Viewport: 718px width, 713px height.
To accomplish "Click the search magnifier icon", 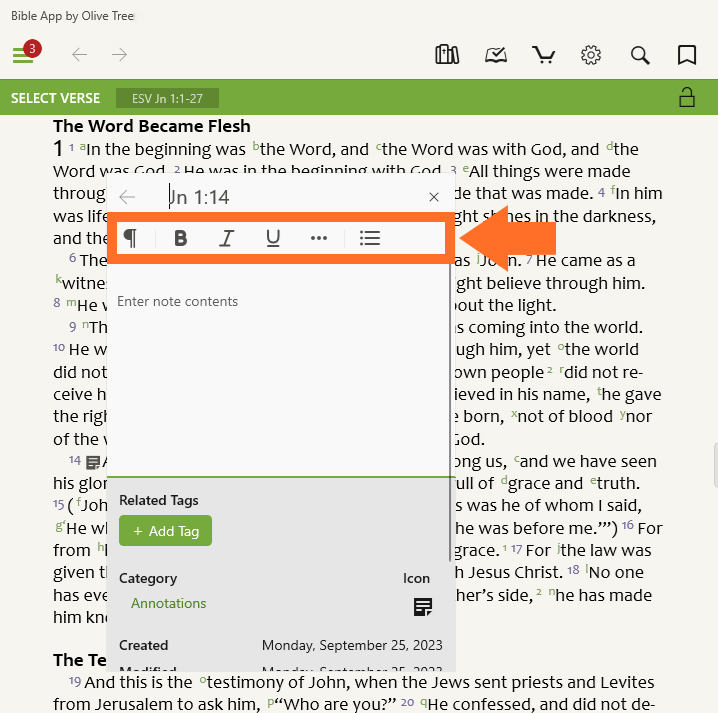I will tap(640, 55).
